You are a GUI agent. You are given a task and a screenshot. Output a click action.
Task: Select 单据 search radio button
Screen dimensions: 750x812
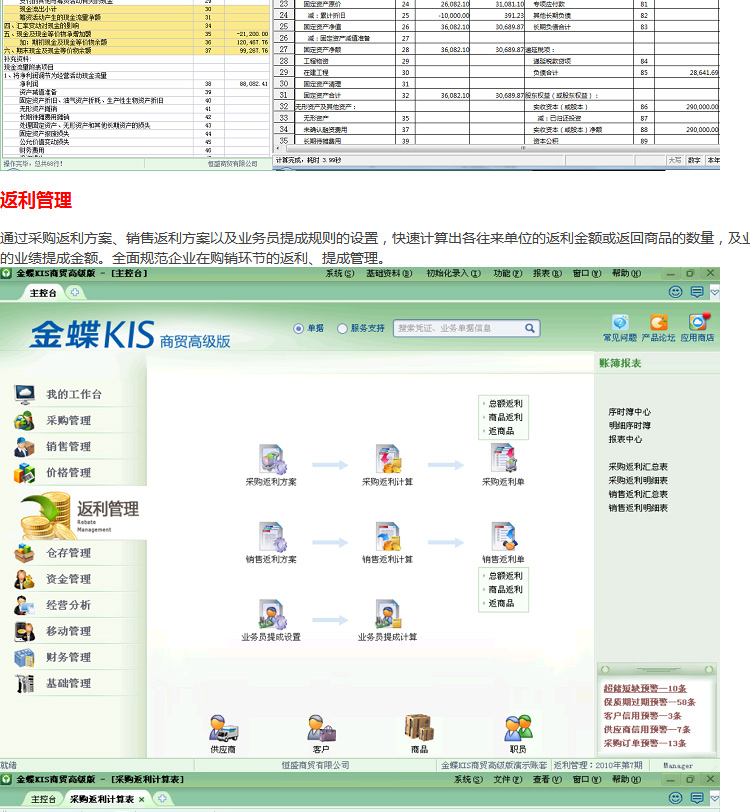(x=298, y=328)
